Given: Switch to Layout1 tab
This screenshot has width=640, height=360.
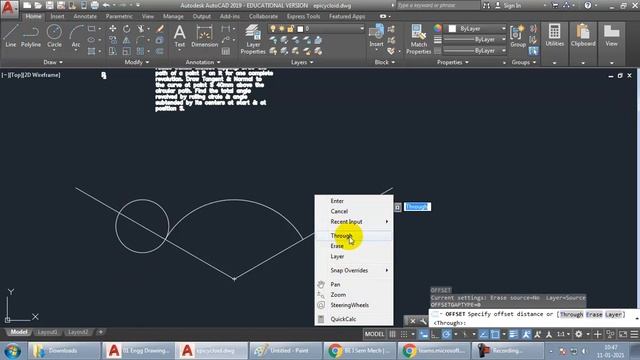Looking at the screenshot, I should click(47, 332).
